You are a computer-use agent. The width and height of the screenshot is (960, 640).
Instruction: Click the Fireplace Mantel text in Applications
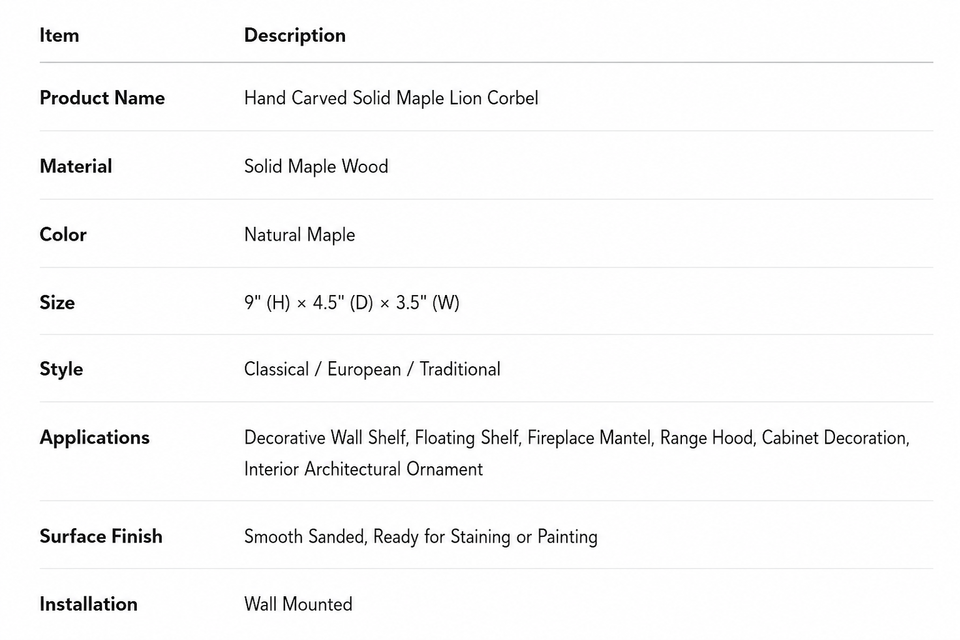(x=590, y=438)
